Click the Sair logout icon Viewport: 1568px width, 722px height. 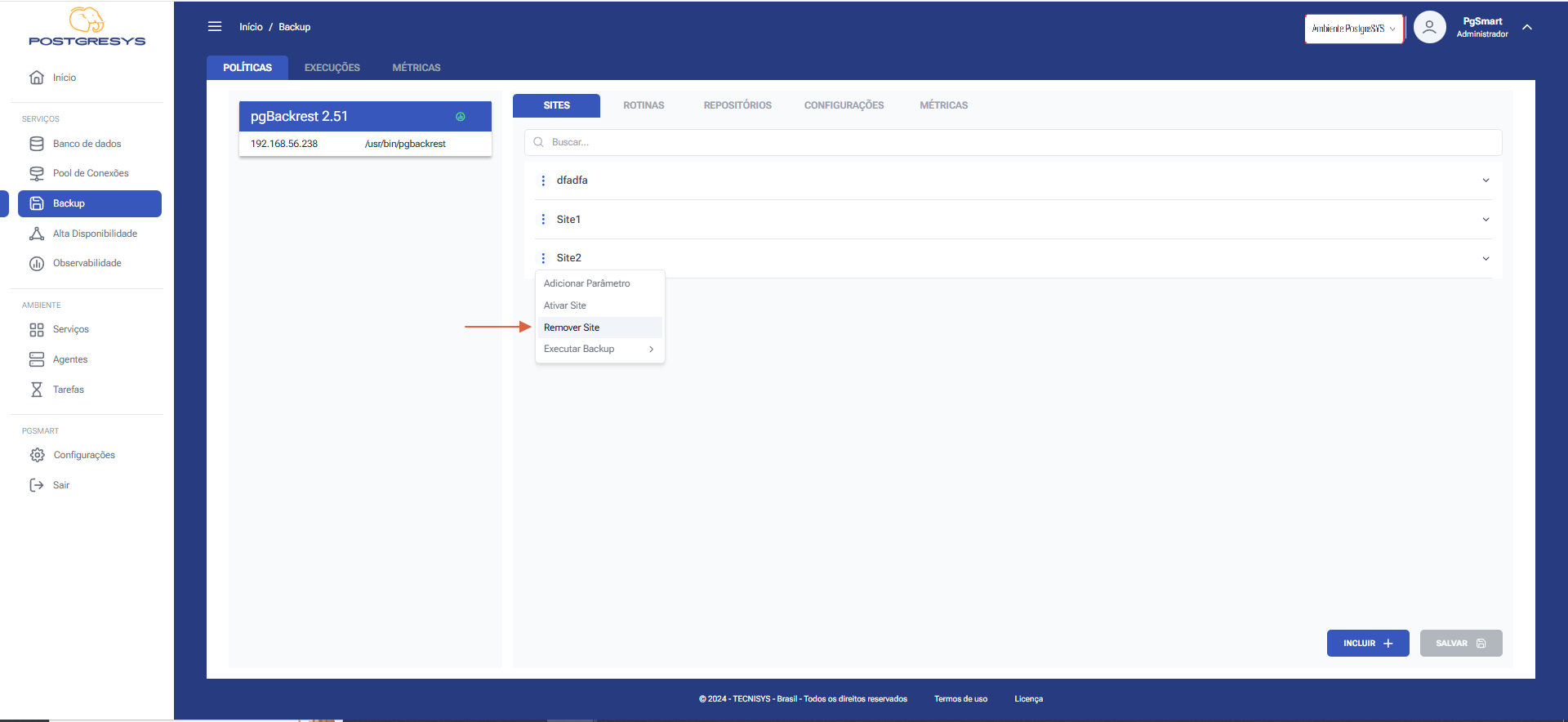tap(37, 485)
